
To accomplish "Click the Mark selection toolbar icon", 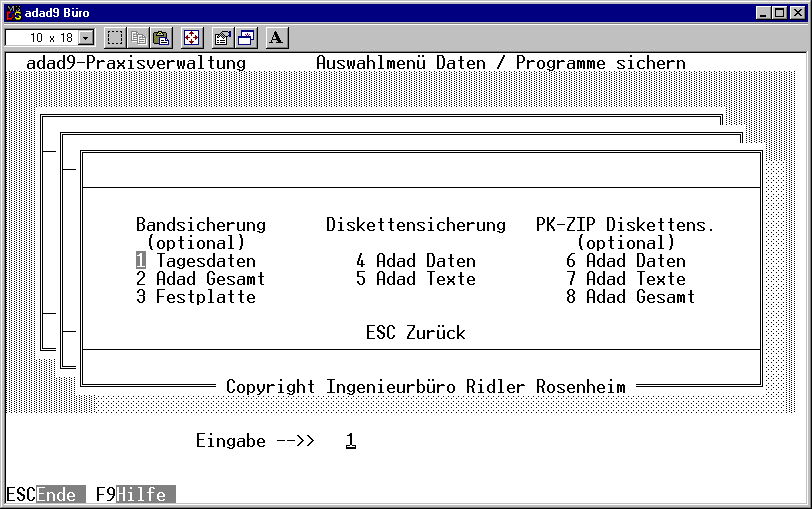I will [x=115, y=38].
